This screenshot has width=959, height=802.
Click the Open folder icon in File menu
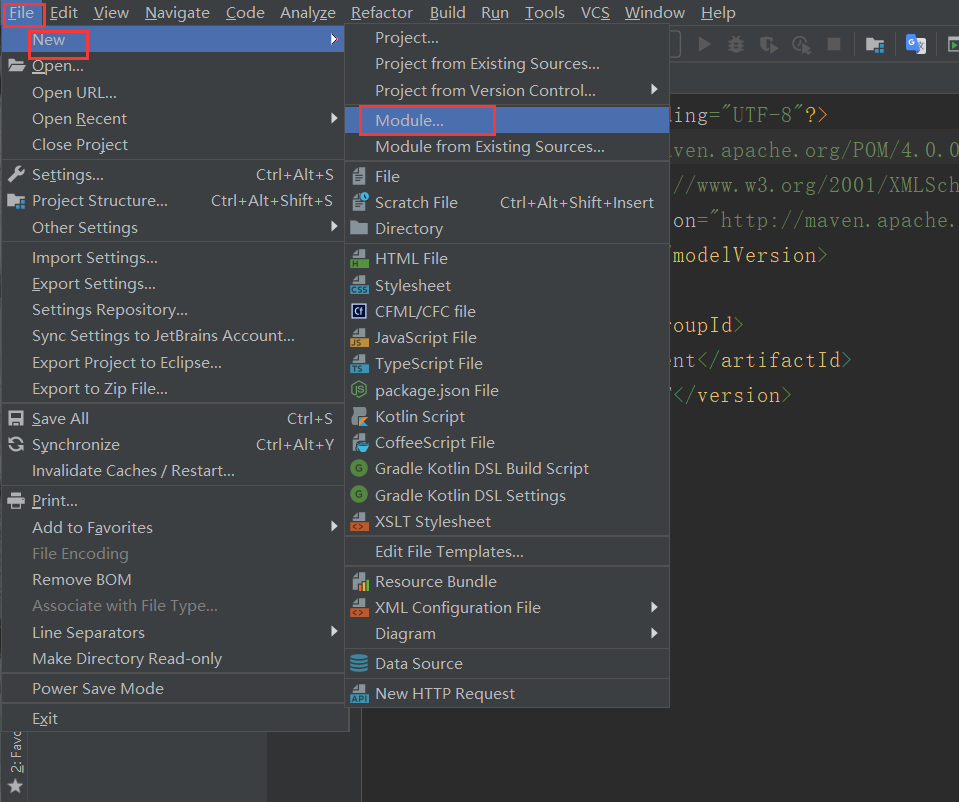pyautogui.click(x=17, y=65)
